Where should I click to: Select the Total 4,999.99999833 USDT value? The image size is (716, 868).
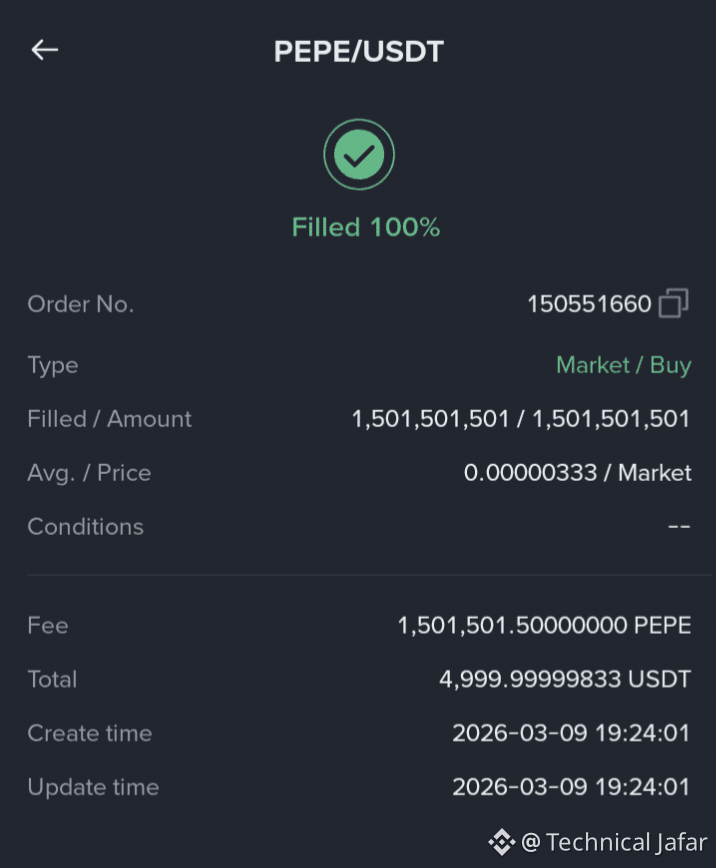pos(565,679)
